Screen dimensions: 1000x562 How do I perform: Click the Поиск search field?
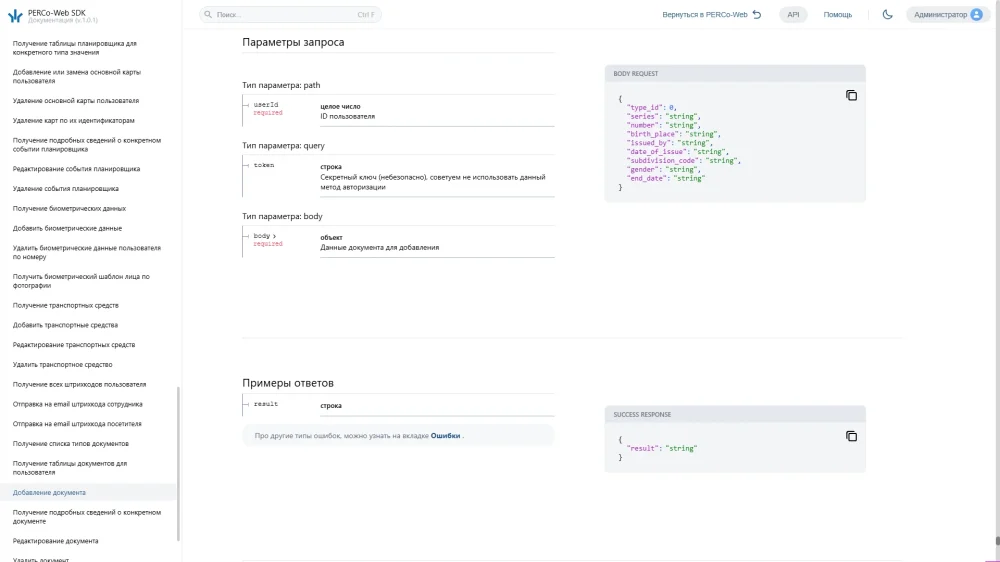(290, 15)
